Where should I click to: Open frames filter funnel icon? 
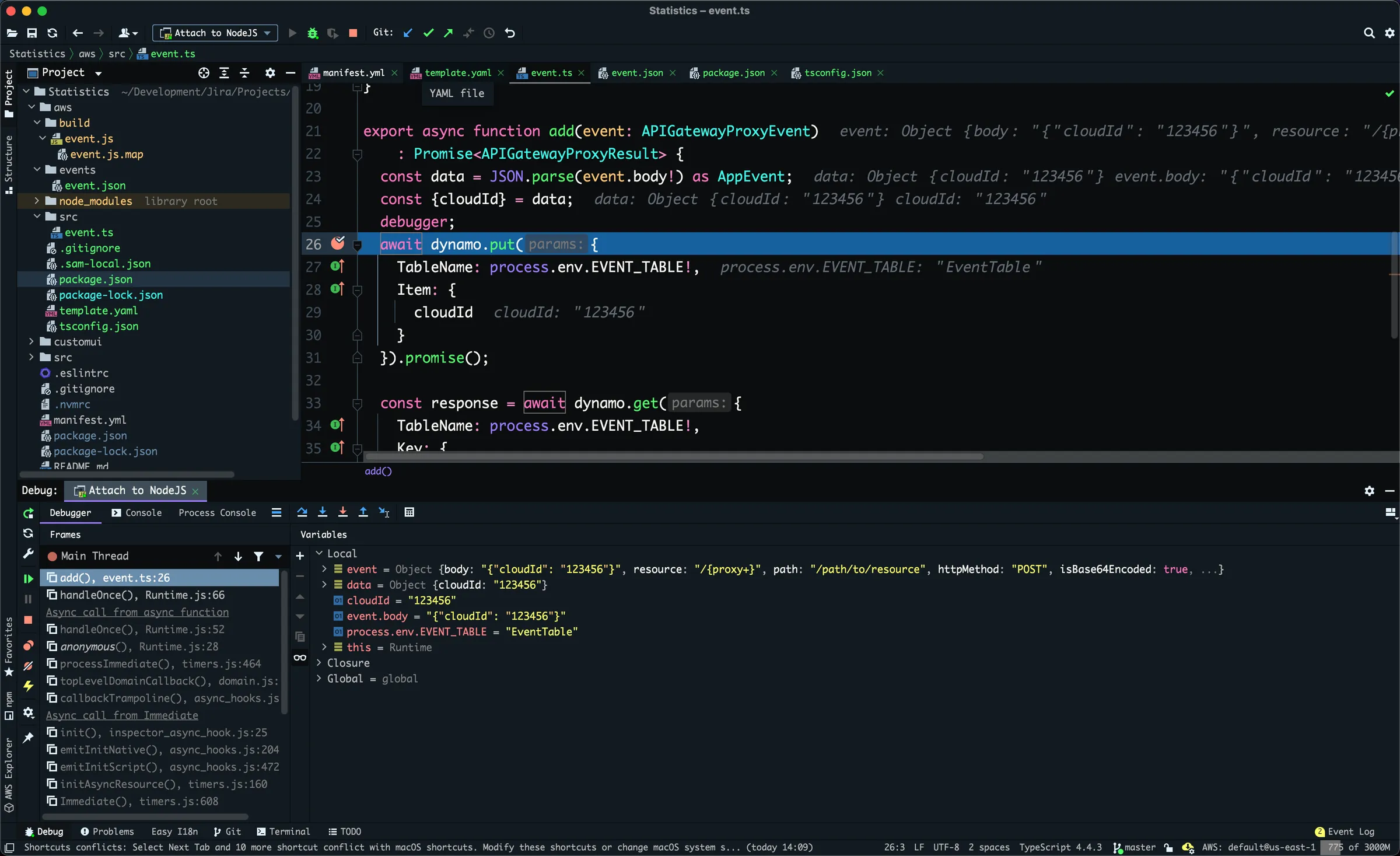click(258, 557)
